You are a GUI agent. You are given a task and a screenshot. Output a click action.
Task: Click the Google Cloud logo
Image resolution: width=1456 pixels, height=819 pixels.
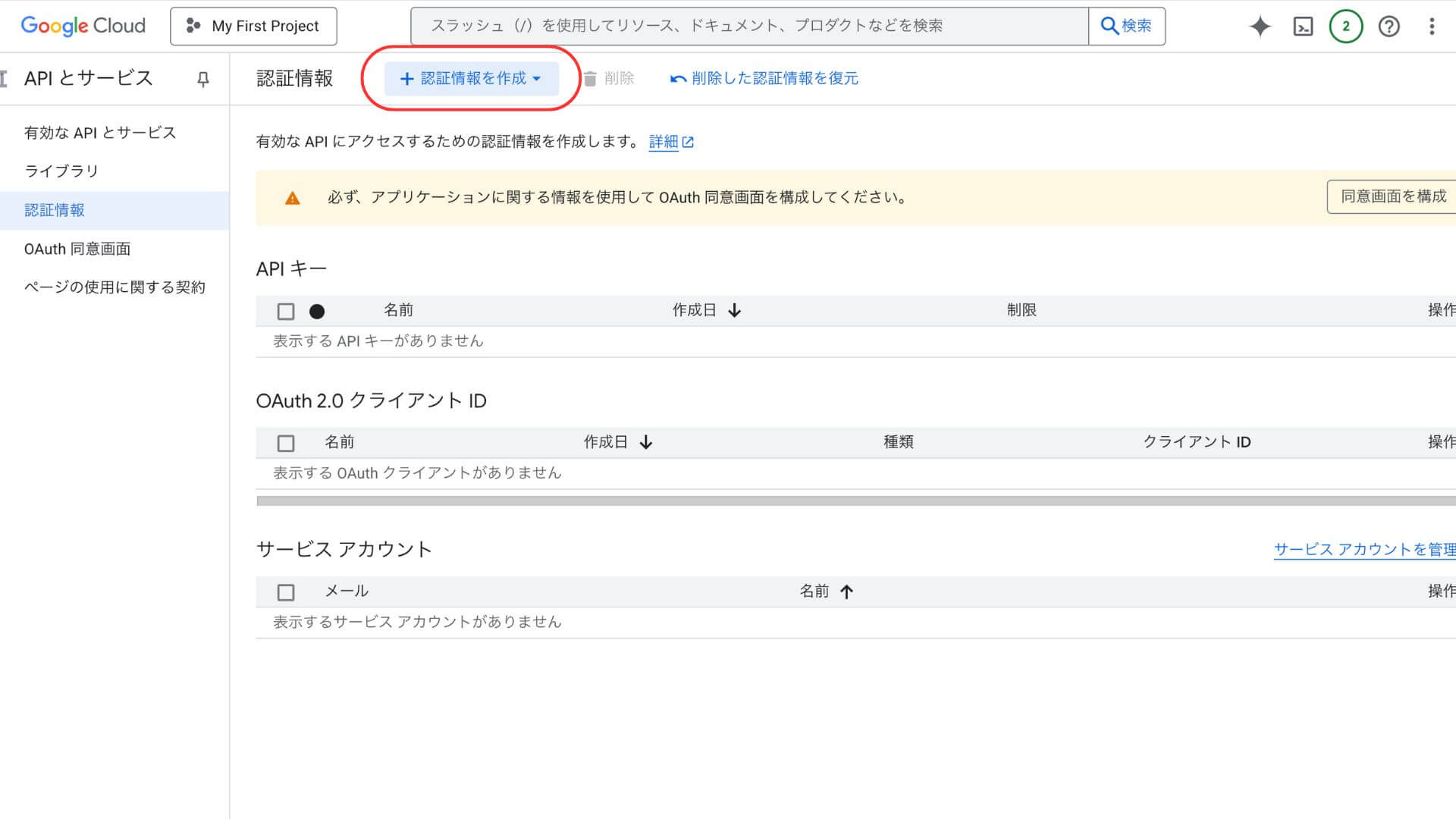(83, 26)
